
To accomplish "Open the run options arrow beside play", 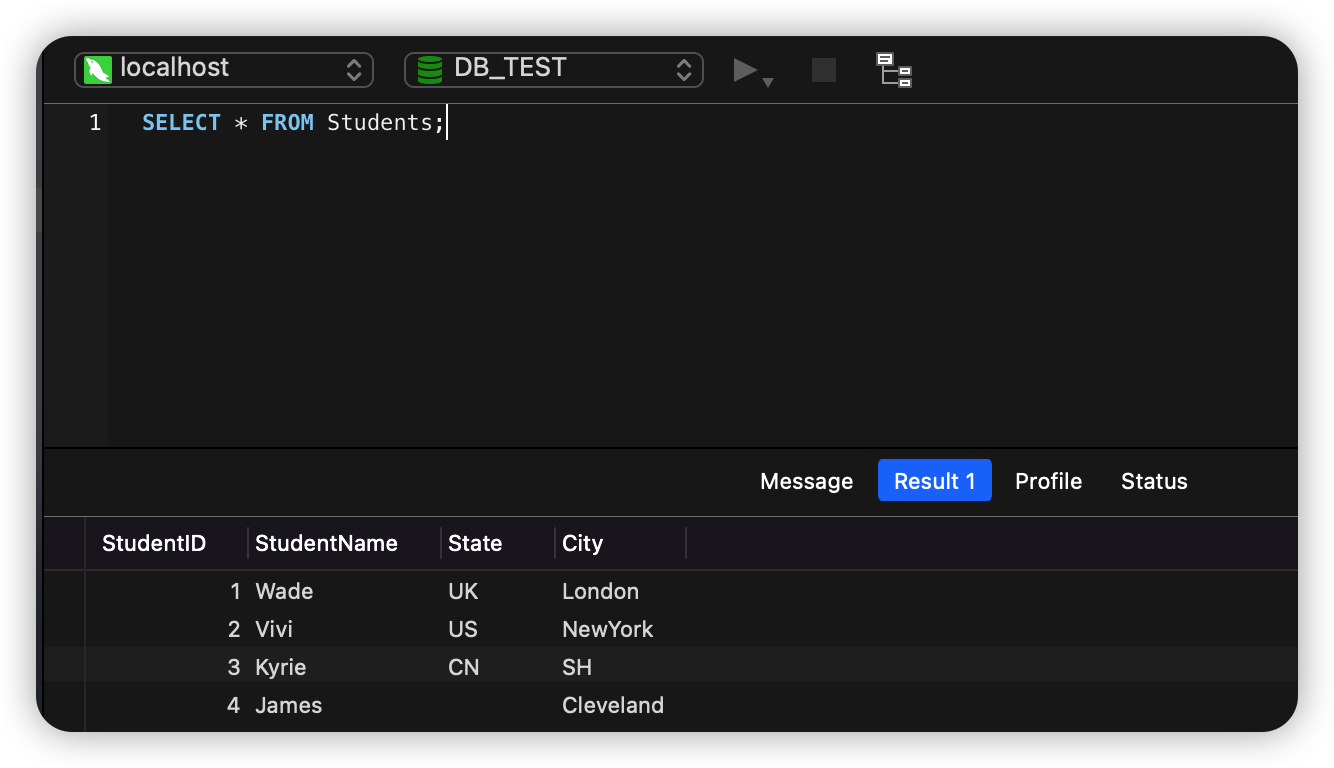I will (768, 82).
